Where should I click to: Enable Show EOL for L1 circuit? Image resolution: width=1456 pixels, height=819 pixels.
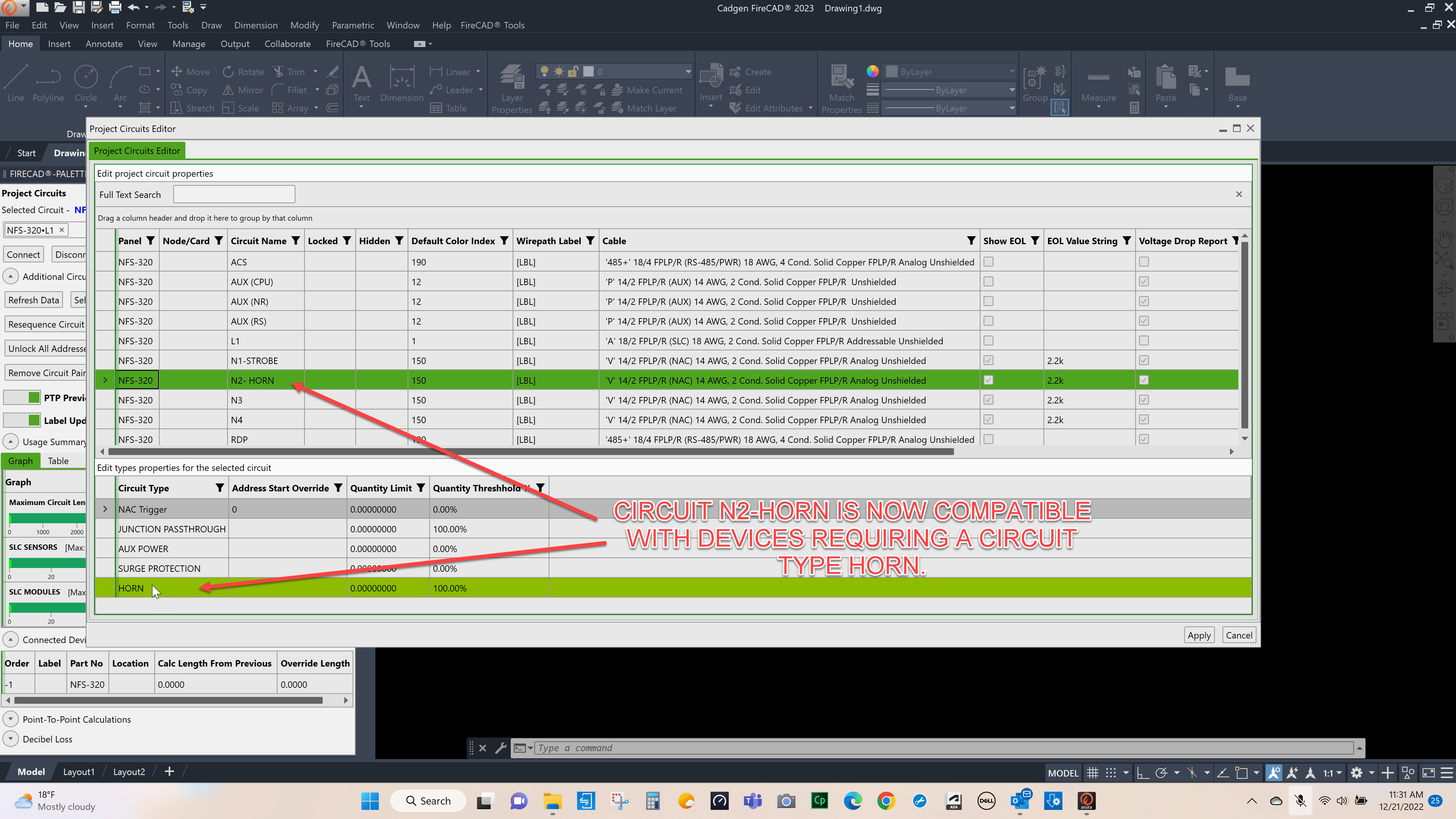(988, 341)
